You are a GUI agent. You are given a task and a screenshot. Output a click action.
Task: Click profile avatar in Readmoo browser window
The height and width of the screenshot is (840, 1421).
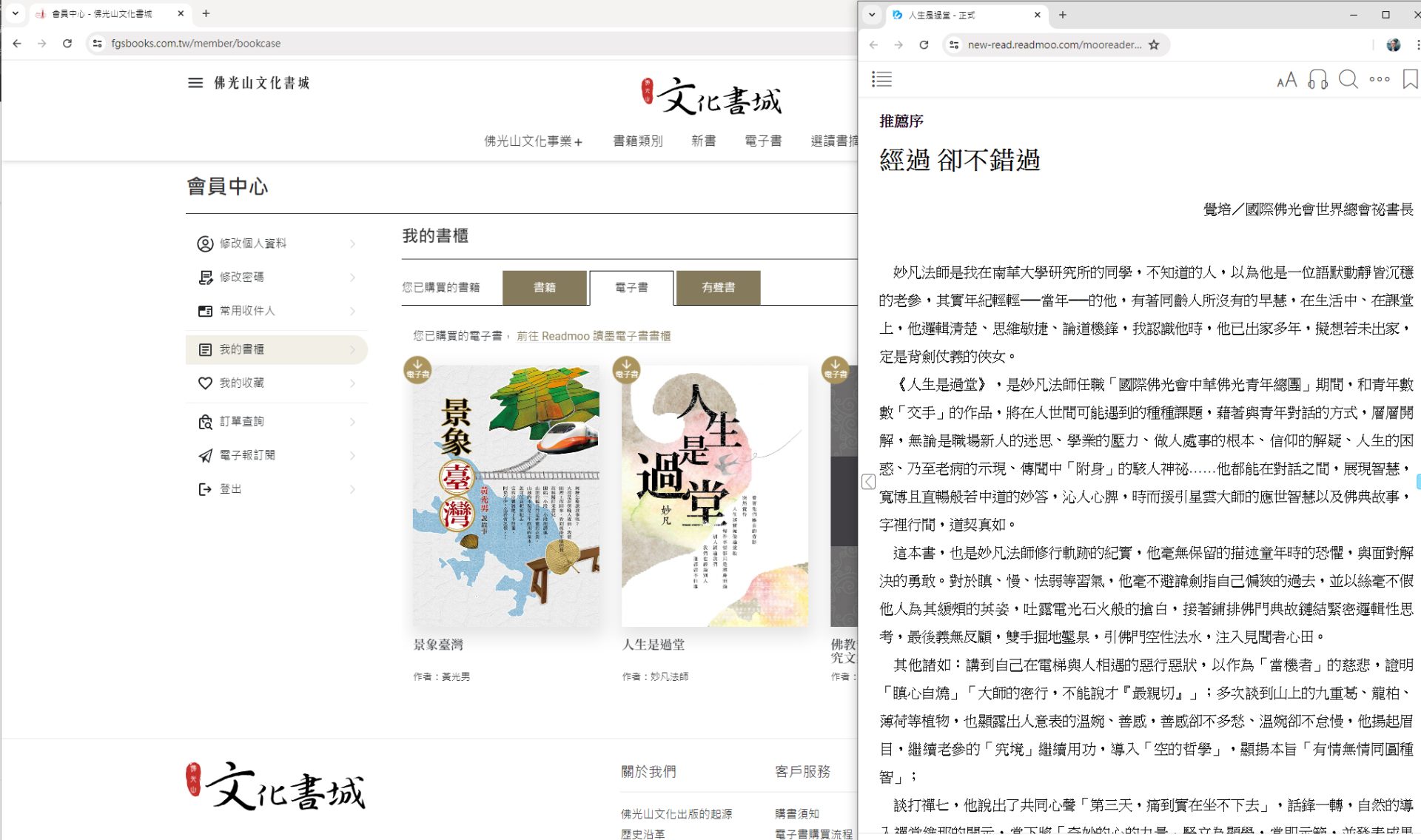click(1393, 45)
